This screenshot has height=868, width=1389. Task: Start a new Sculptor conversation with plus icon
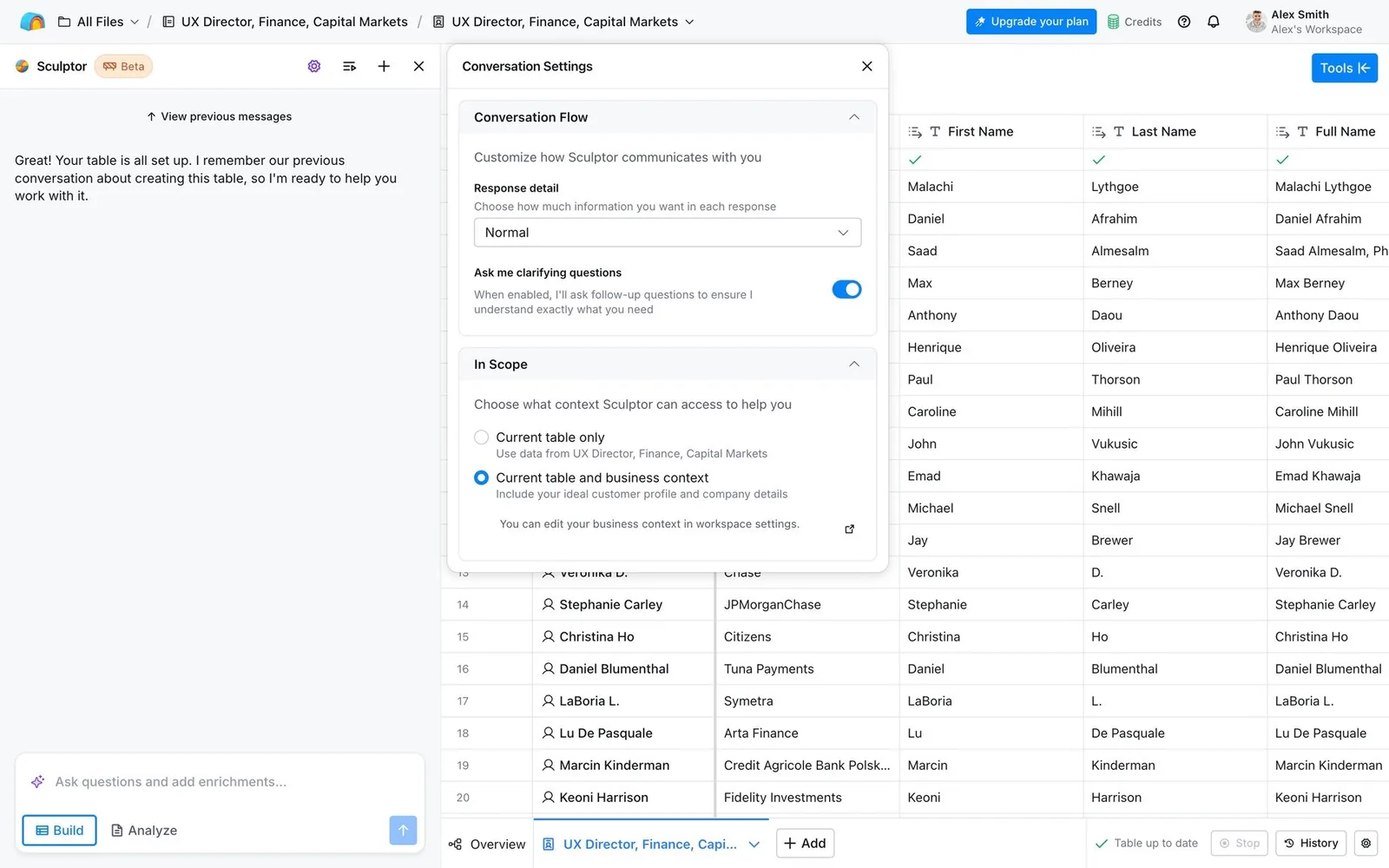point(384,66)
